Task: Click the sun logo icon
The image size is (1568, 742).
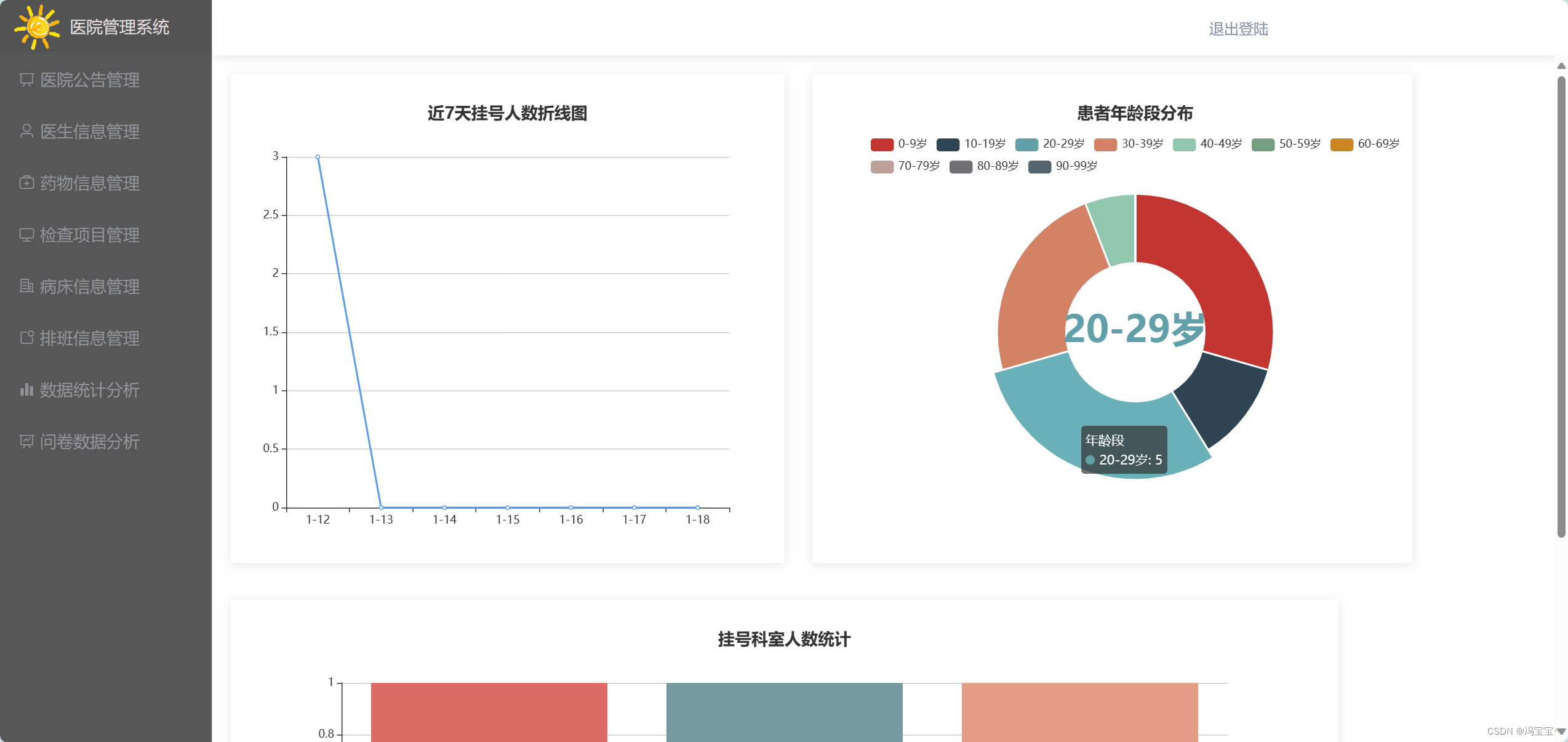Action: click(x=37, y=26)
